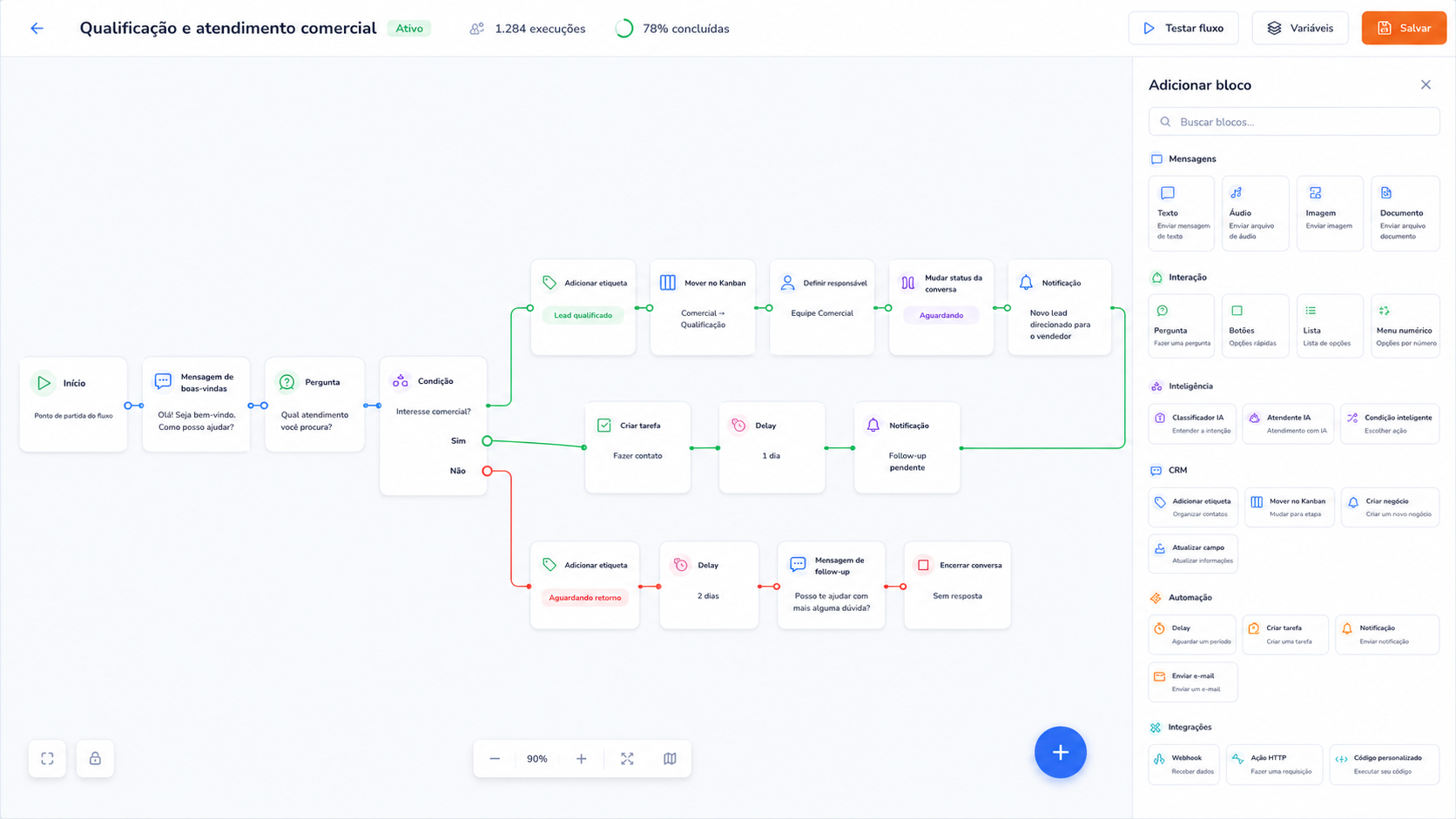This screenshot has height=819, width=1456.
Task: Zoom out with the minus button
Action: click(x=495, y=759)
